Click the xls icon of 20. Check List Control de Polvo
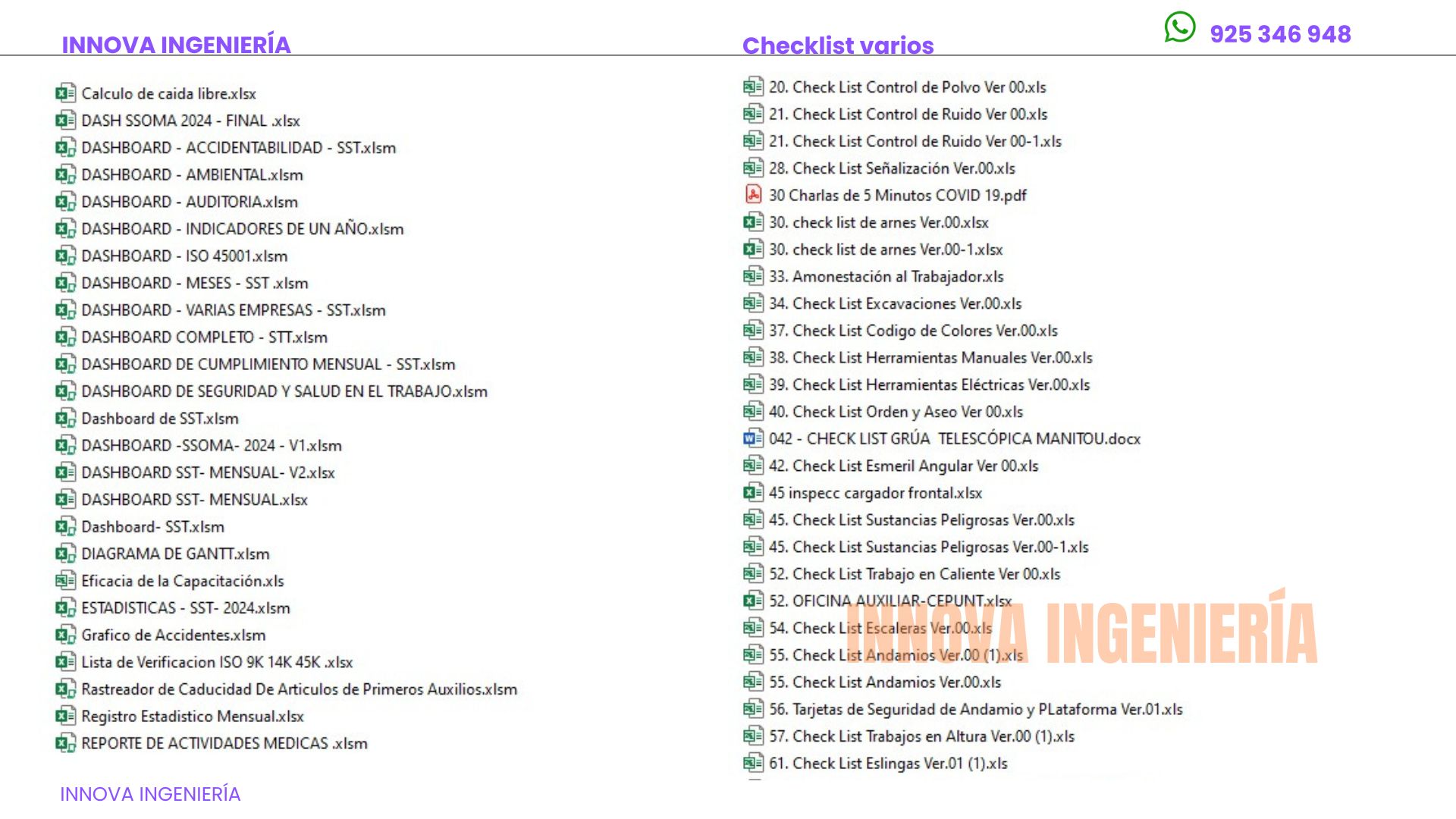This screenshot has width=1456, height=819. click(752, 86)
